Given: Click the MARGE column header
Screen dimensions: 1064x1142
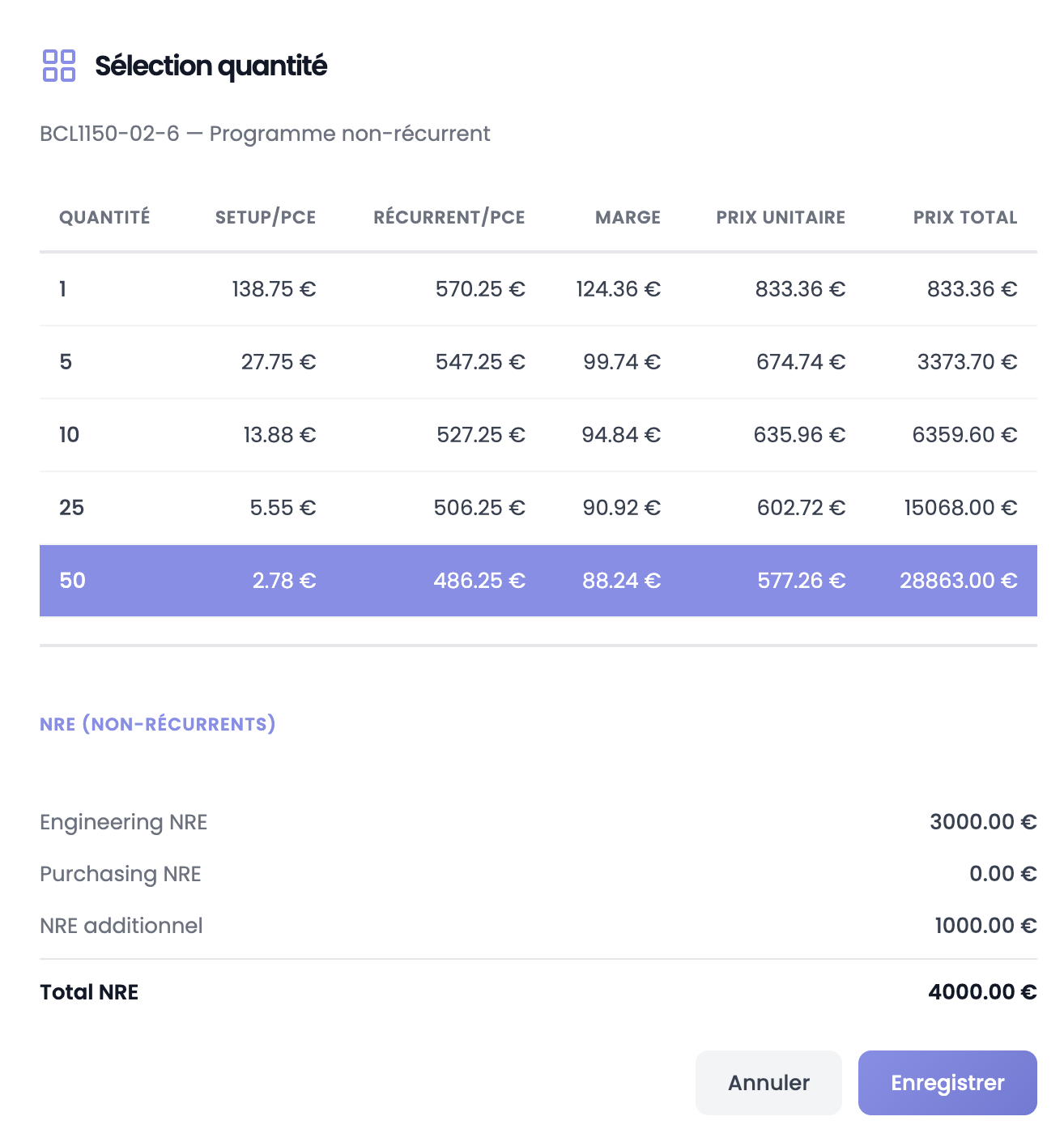Looking at the screenshot, I should pyautogui.click(x=628, y=217).
